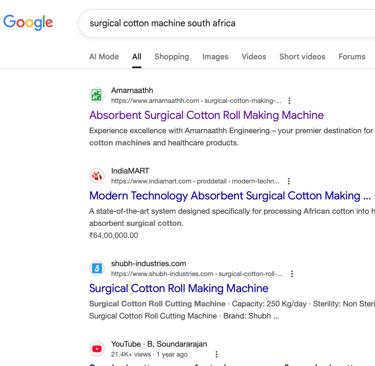Switch to the Videos tab
Image resolution: width=375 pixels, height=366 pixels.
pyautogui.click(x=254, y=57)
